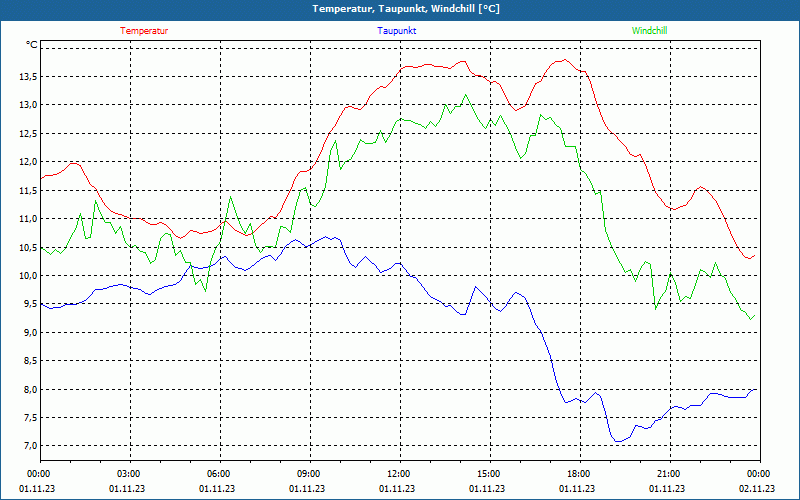The width and height of the screenshot is (800, 500).
Task: Click the 10,5 value on y-axis
Action: tap(28, 247)
